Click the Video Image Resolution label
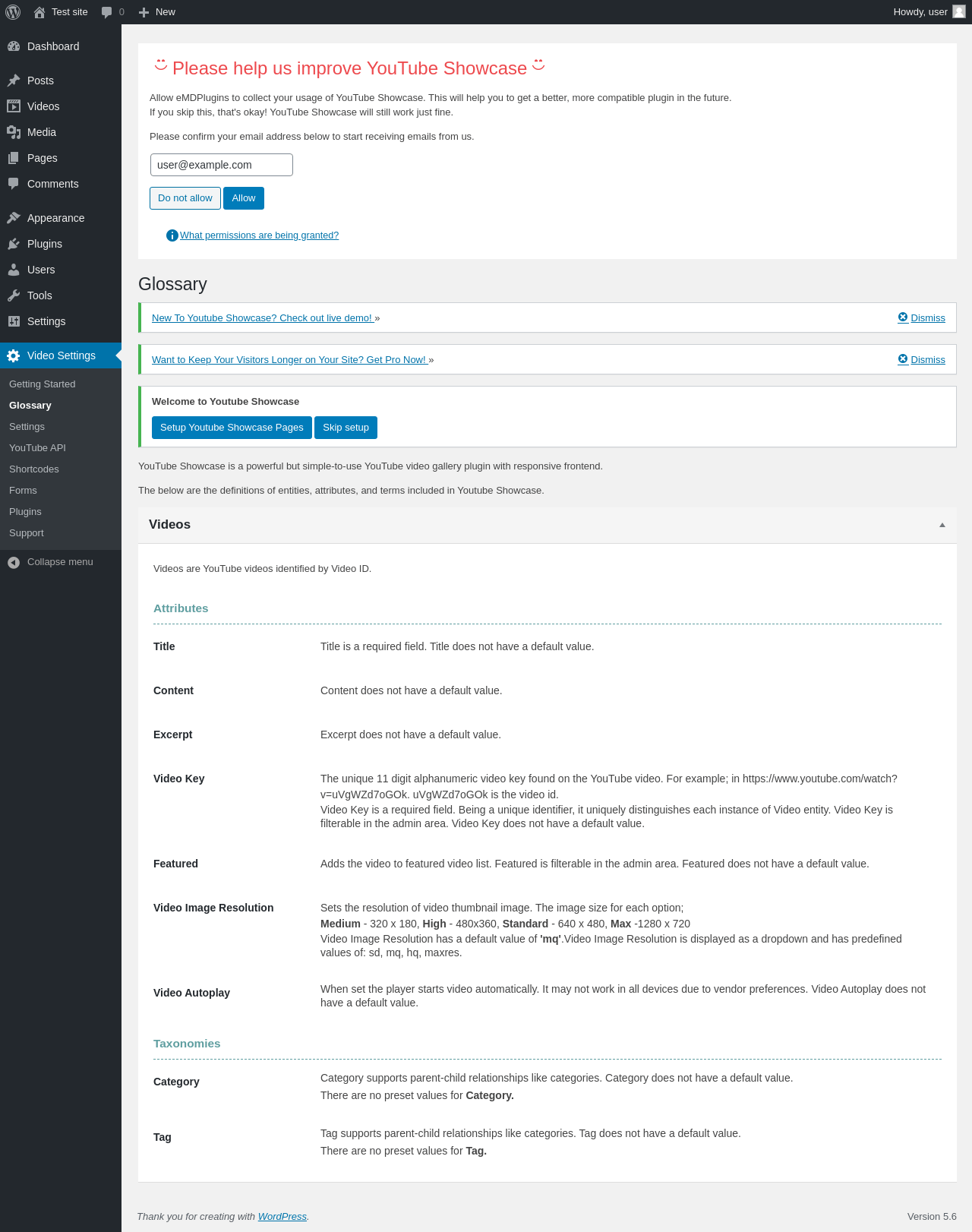 pyautogui.click(x=213, y=908)
